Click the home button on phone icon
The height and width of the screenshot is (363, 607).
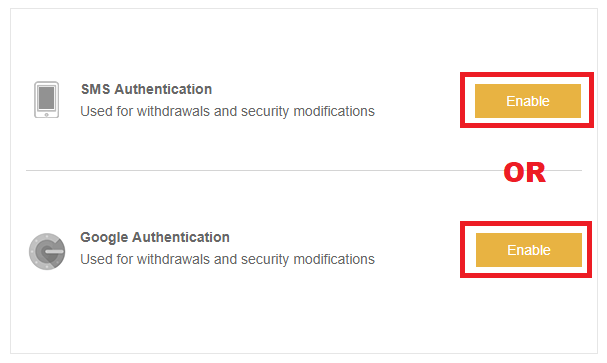(x=46, y=114)
